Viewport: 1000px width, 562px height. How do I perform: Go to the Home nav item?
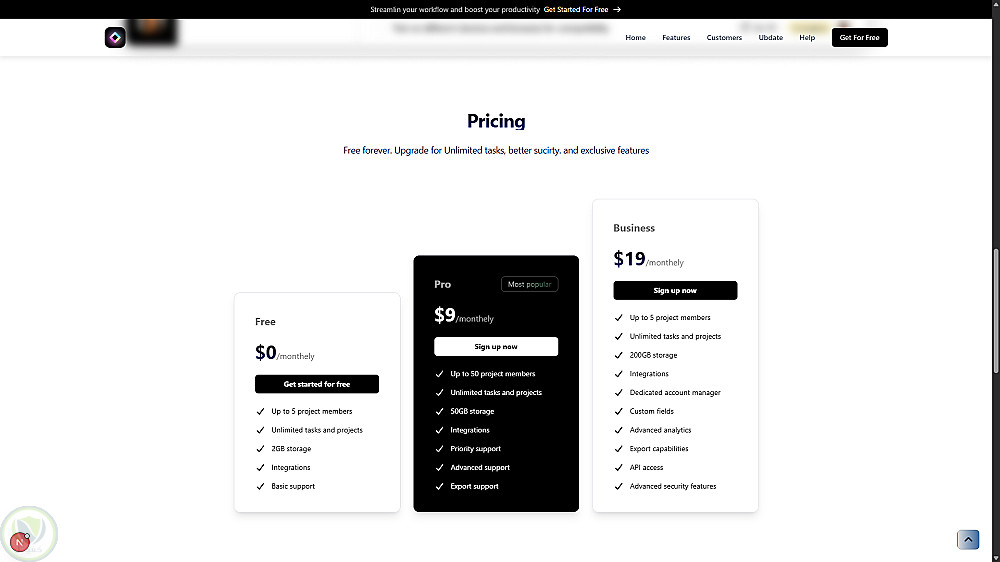[x=635, y=38]
